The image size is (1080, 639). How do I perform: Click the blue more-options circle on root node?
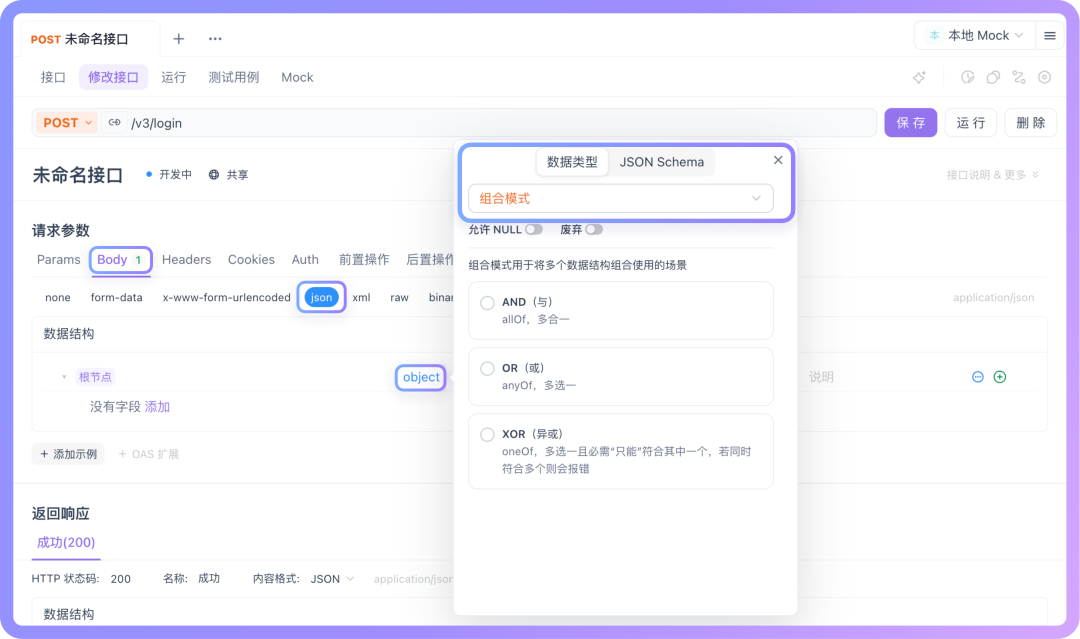[x=977, y=377]
